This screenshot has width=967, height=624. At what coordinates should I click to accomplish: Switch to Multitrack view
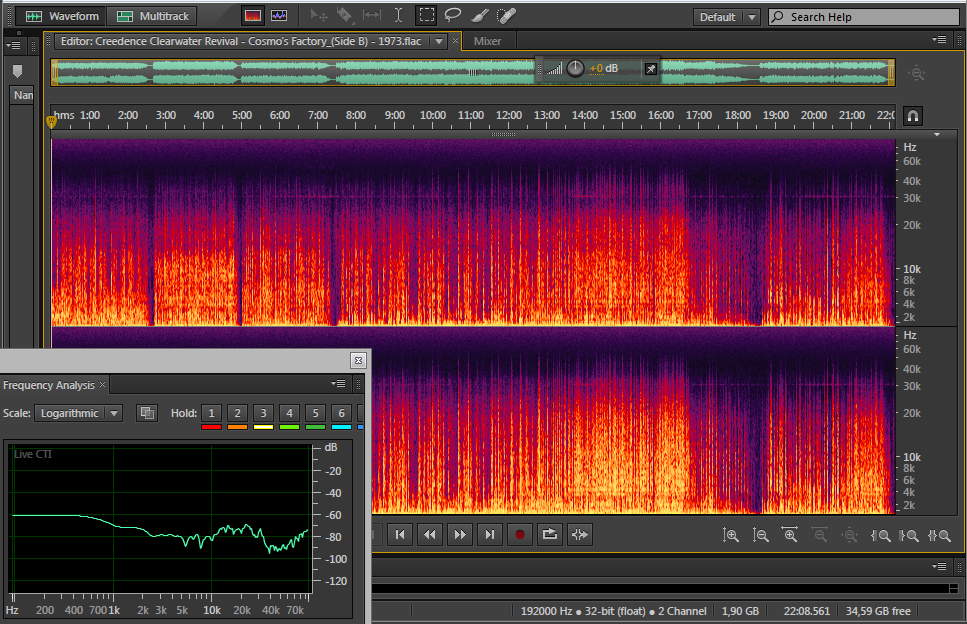click(152, 16)
